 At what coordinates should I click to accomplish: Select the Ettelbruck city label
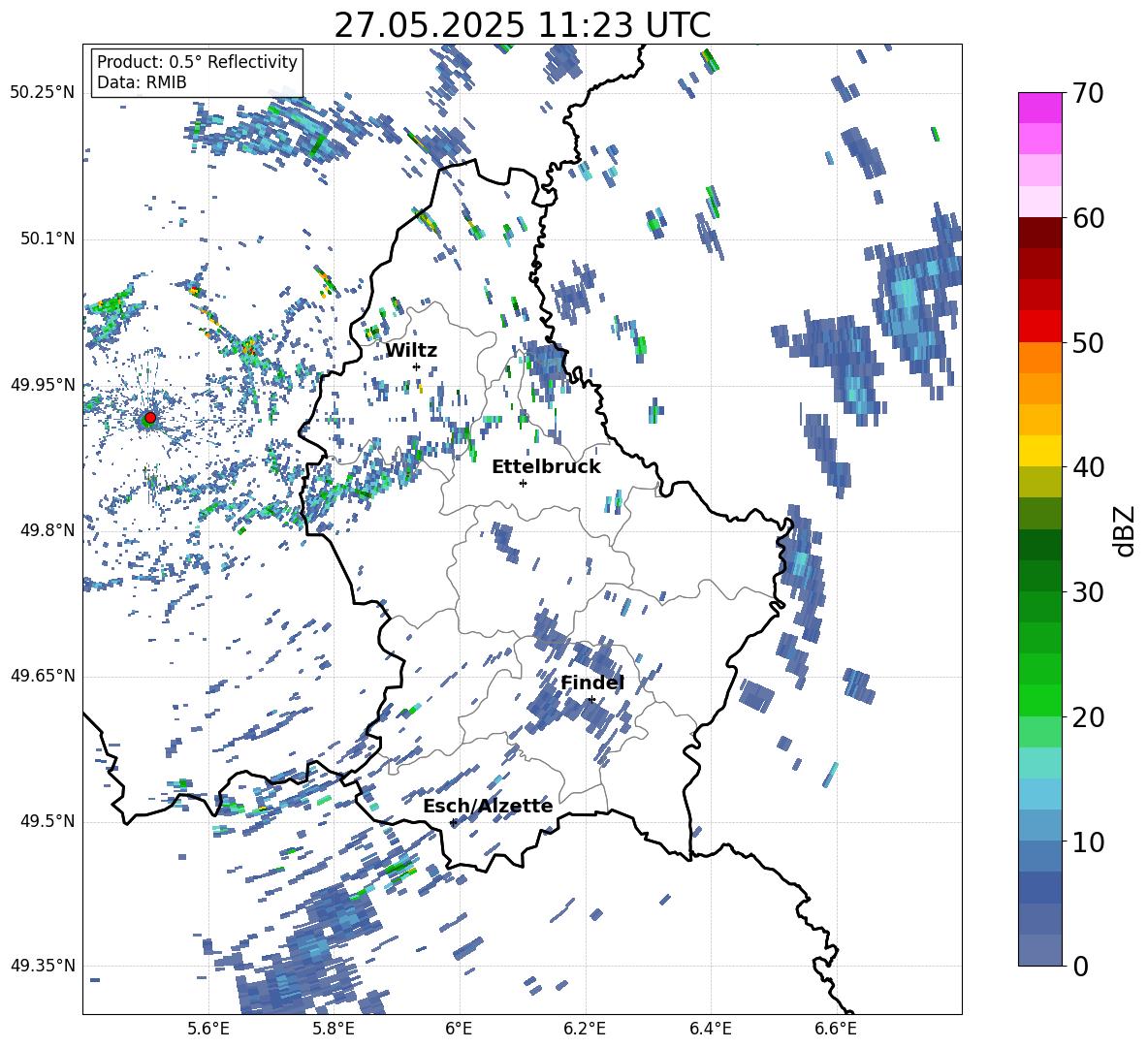pyautogui.click(x=546, y=467)
